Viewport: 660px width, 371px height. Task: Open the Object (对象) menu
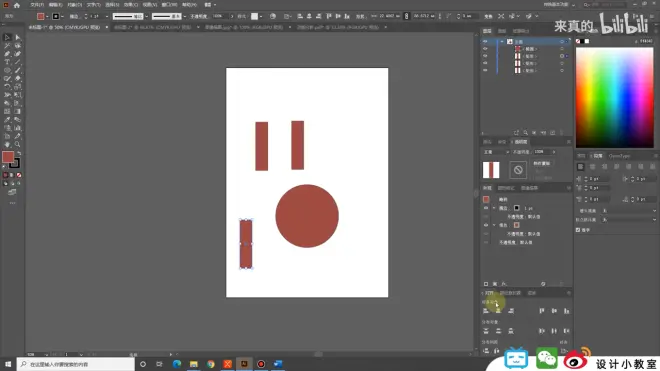coord(75,5)
